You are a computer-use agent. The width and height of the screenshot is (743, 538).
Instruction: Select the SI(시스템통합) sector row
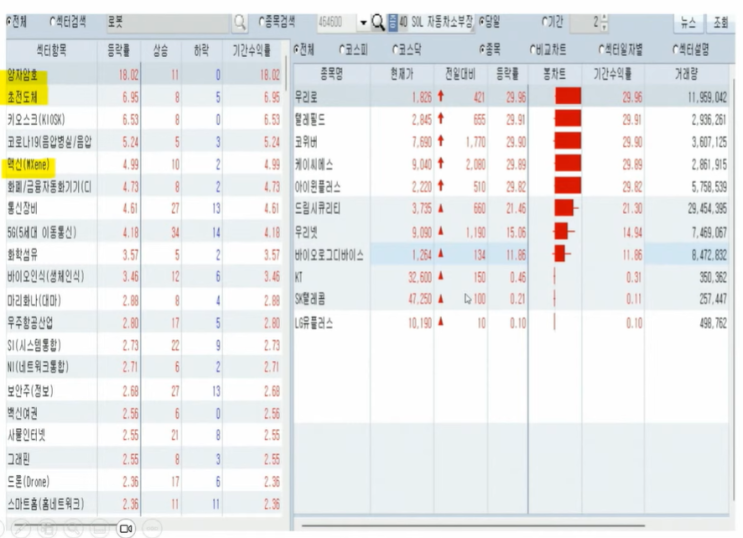click(x=144, y=345)
